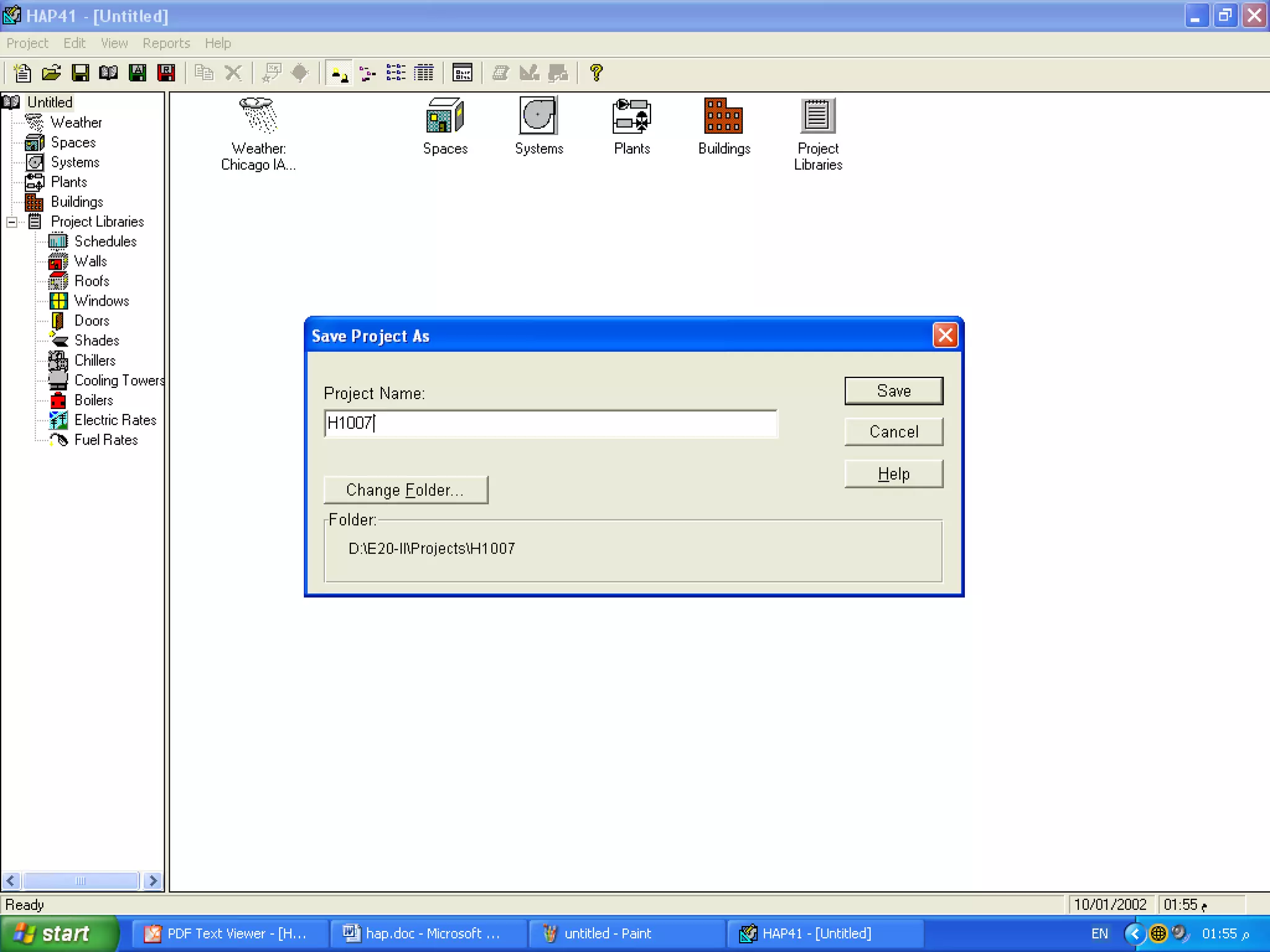This screenshot has height=952, width=1270.
Task: Click the Change Folder button
Action: pos(406,490)
